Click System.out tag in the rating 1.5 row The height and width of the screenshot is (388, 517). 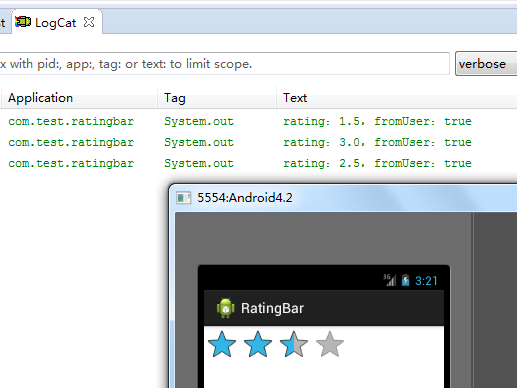(x=199, y=121)
